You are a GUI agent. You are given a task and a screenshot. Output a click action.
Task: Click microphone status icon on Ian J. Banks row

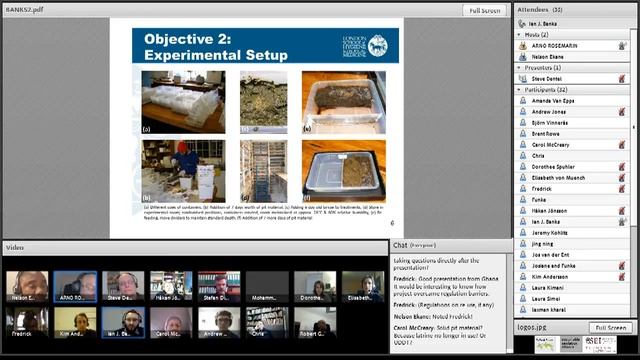coord(622,222)
